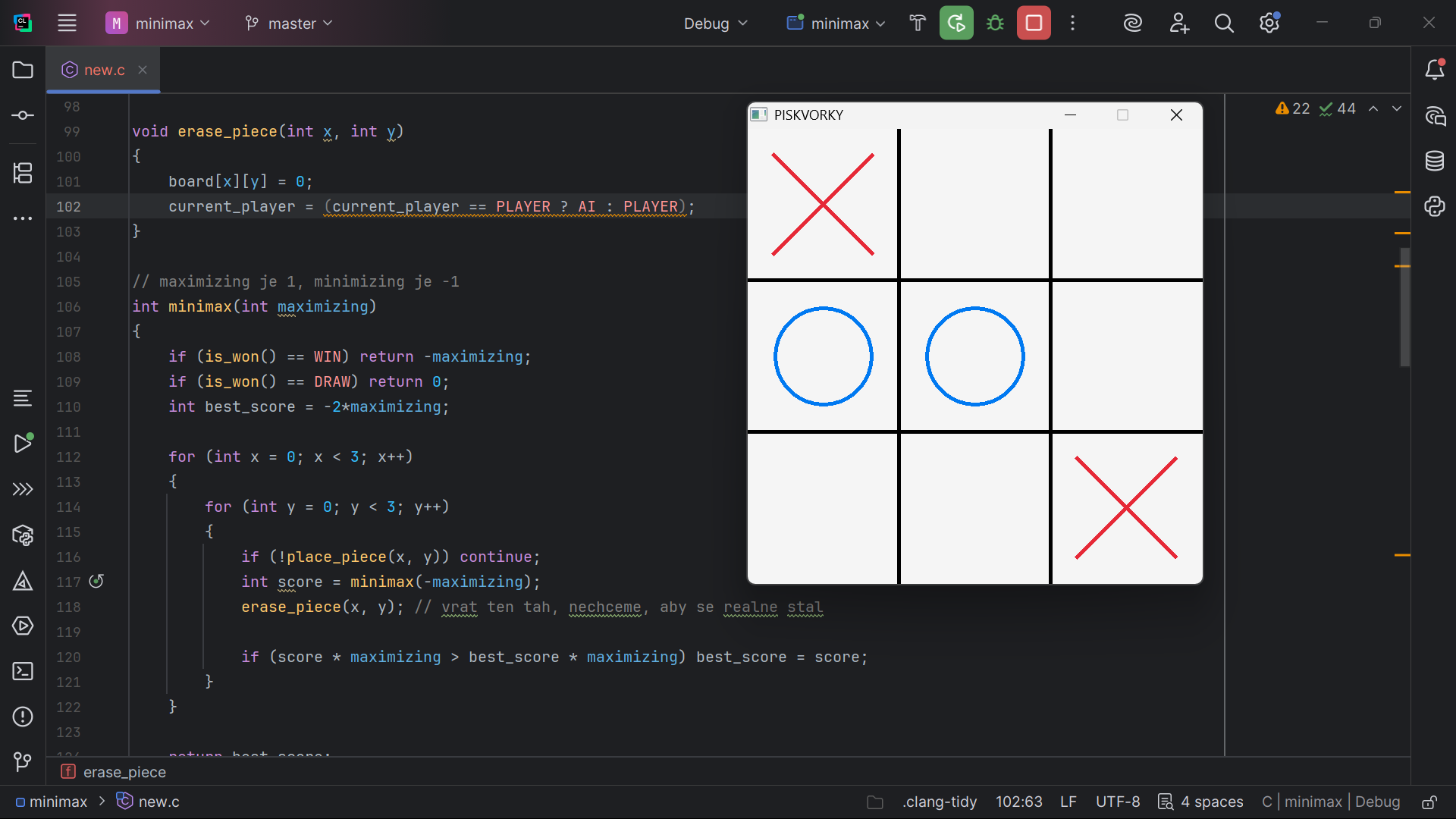1456x819 pixels.
Task: Open the master branch dropdown
Action: coord(289,23)
